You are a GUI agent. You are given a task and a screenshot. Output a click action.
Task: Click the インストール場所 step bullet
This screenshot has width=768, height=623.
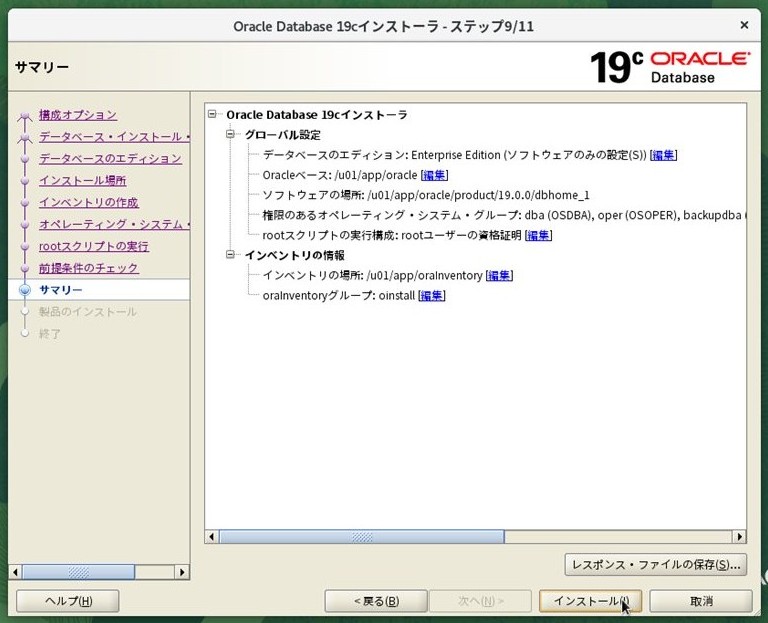point(25,181)
